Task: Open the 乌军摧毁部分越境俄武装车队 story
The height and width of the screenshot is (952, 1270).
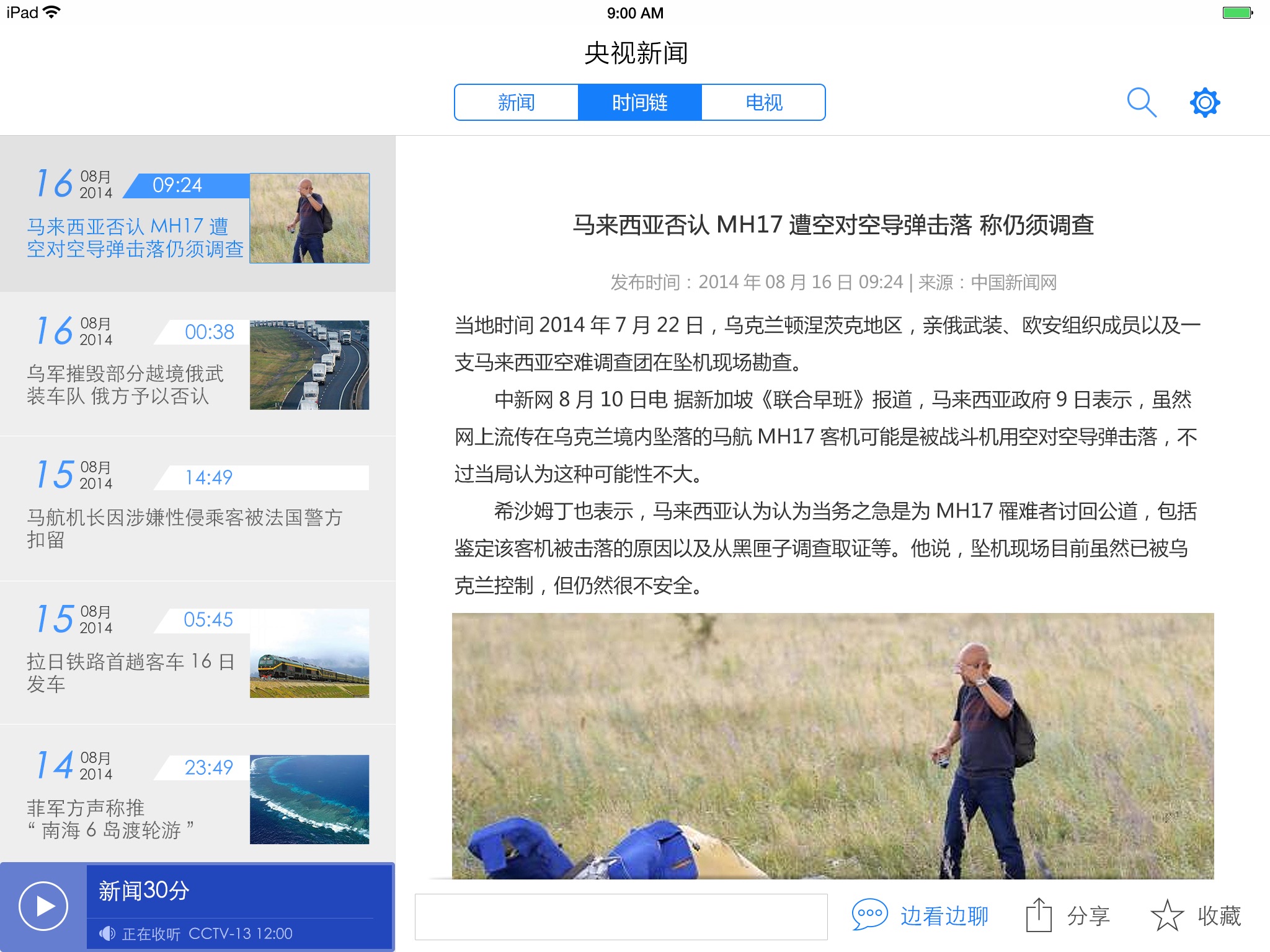Action: pyautogui.click(x=197, y=364)
